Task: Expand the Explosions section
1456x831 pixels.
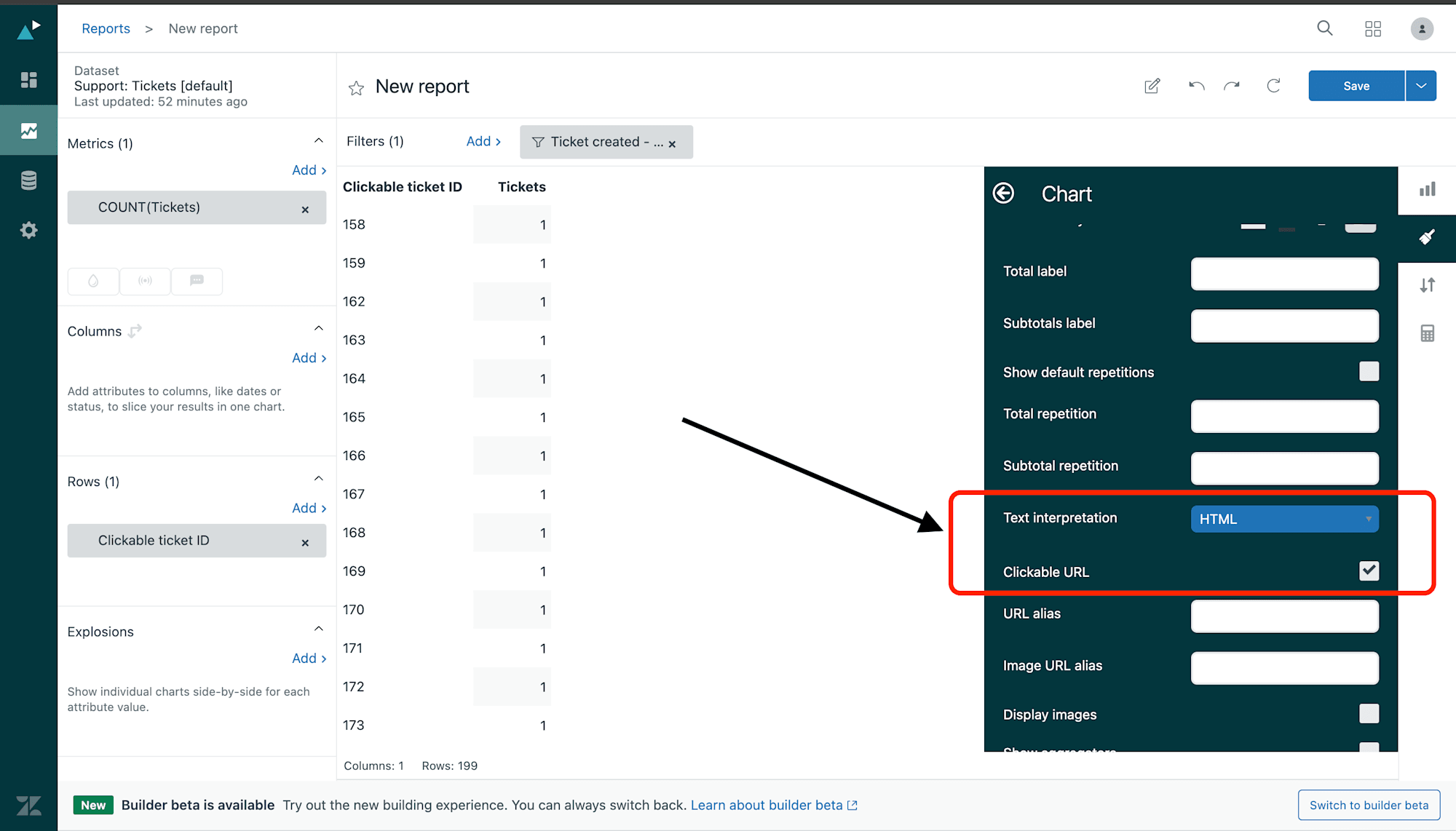Action: coord(319,630)
